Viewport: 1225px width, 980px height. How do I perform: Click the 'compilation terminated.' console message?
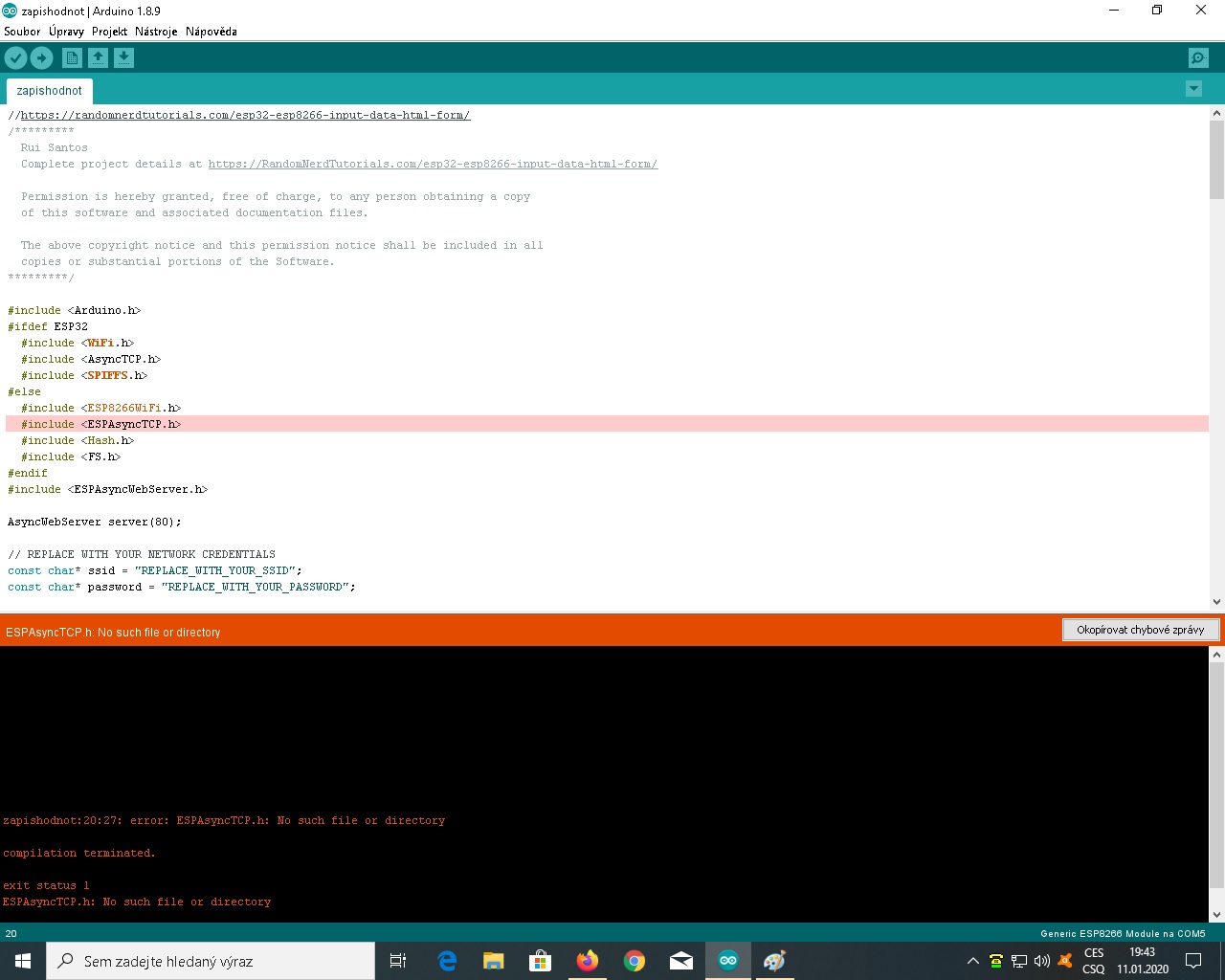[78, 853]
